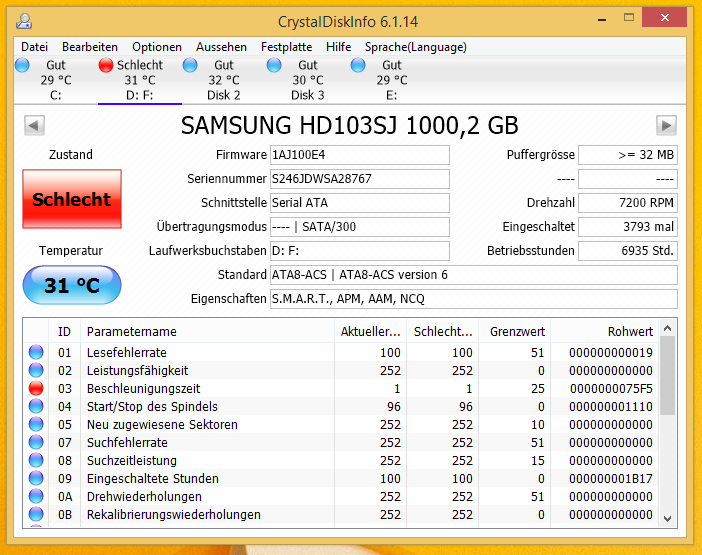This screenshot has width=702, height=555.
Task: Click status orb of attribute 04 Start/Stop
Action: [36, 406]
